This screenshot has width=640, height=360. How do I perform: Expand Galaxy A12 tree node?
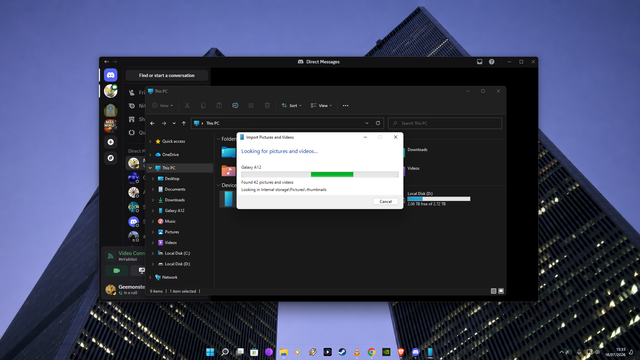tap(153, 211)
